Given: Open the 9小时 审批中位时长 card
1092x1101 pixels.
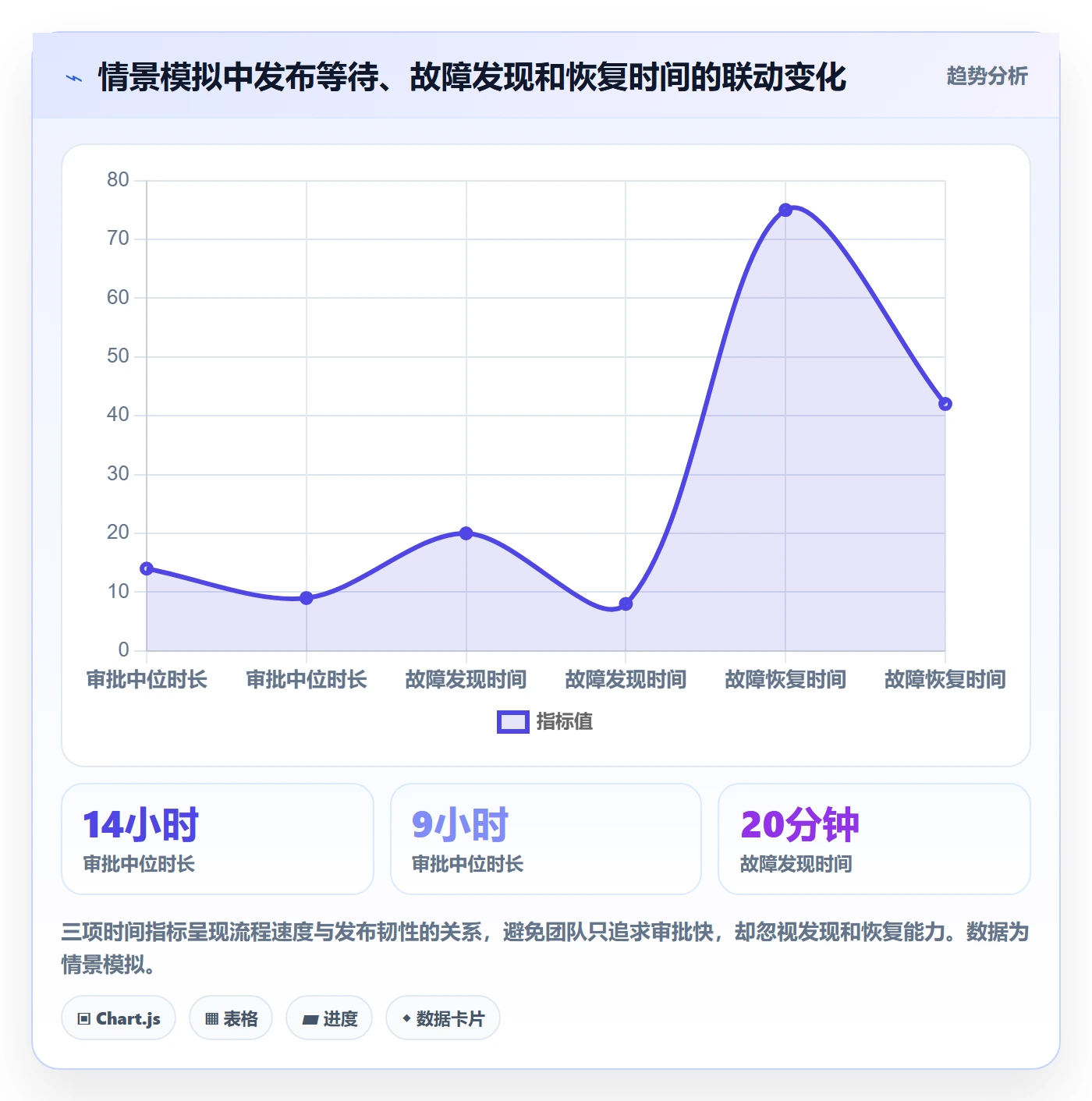Looking at the screenshot, I should [546, 839].
